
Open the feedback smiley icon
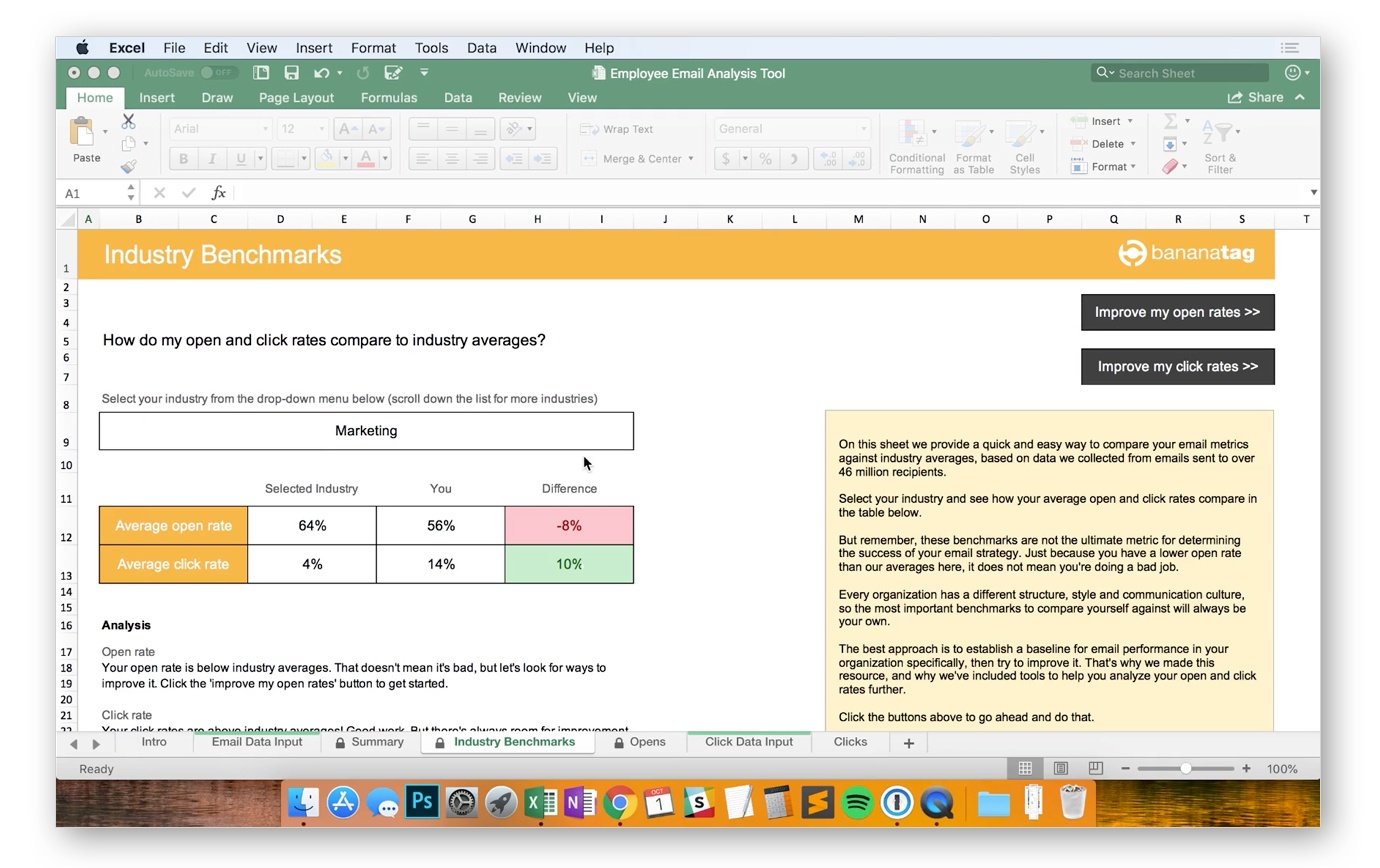click(1293, 73)
